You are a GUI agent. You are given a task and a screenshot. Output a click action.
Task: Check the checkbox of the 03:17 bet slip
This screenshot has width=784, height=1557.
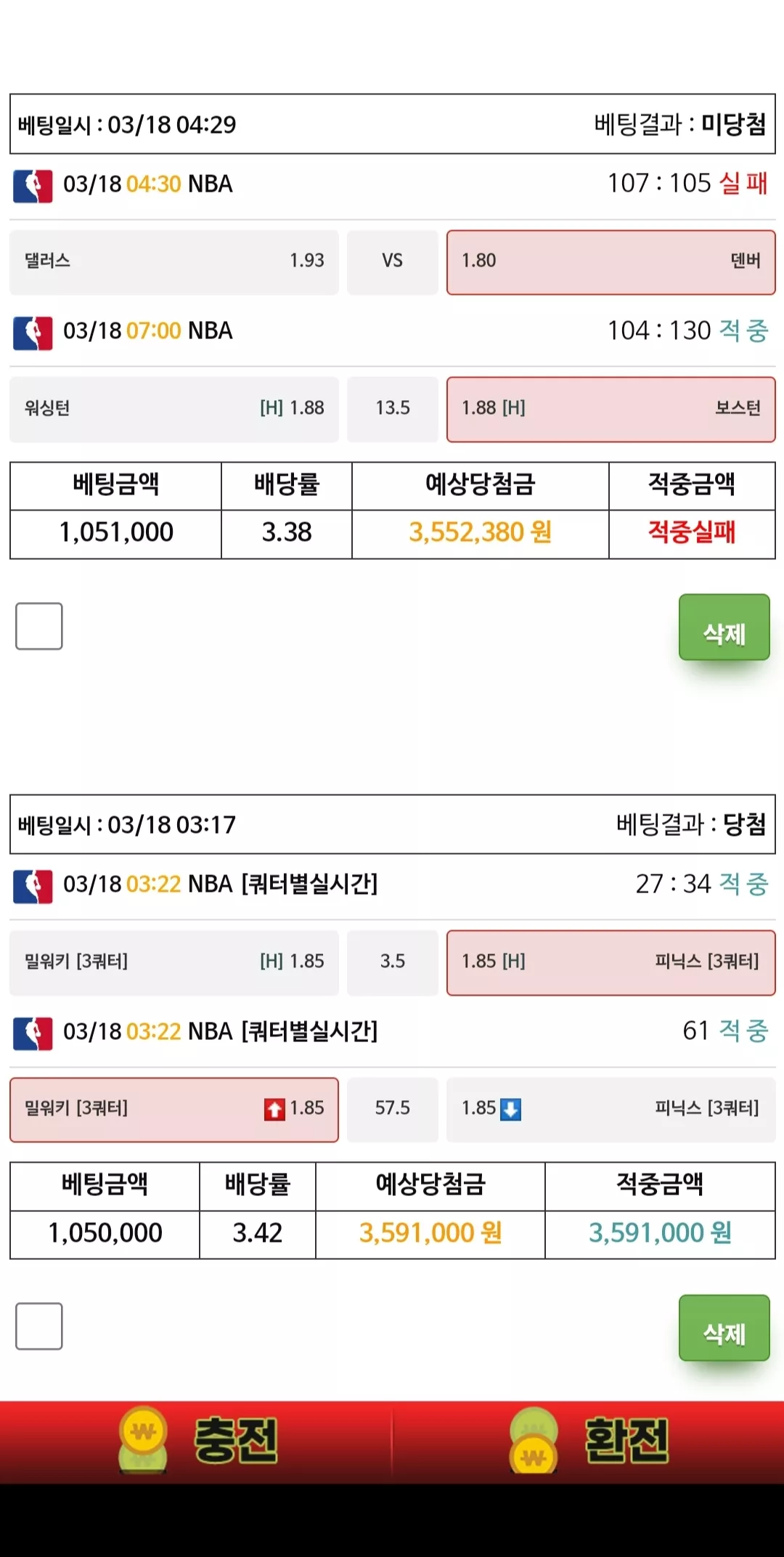pyautogui.click(x=39, y=1326)
